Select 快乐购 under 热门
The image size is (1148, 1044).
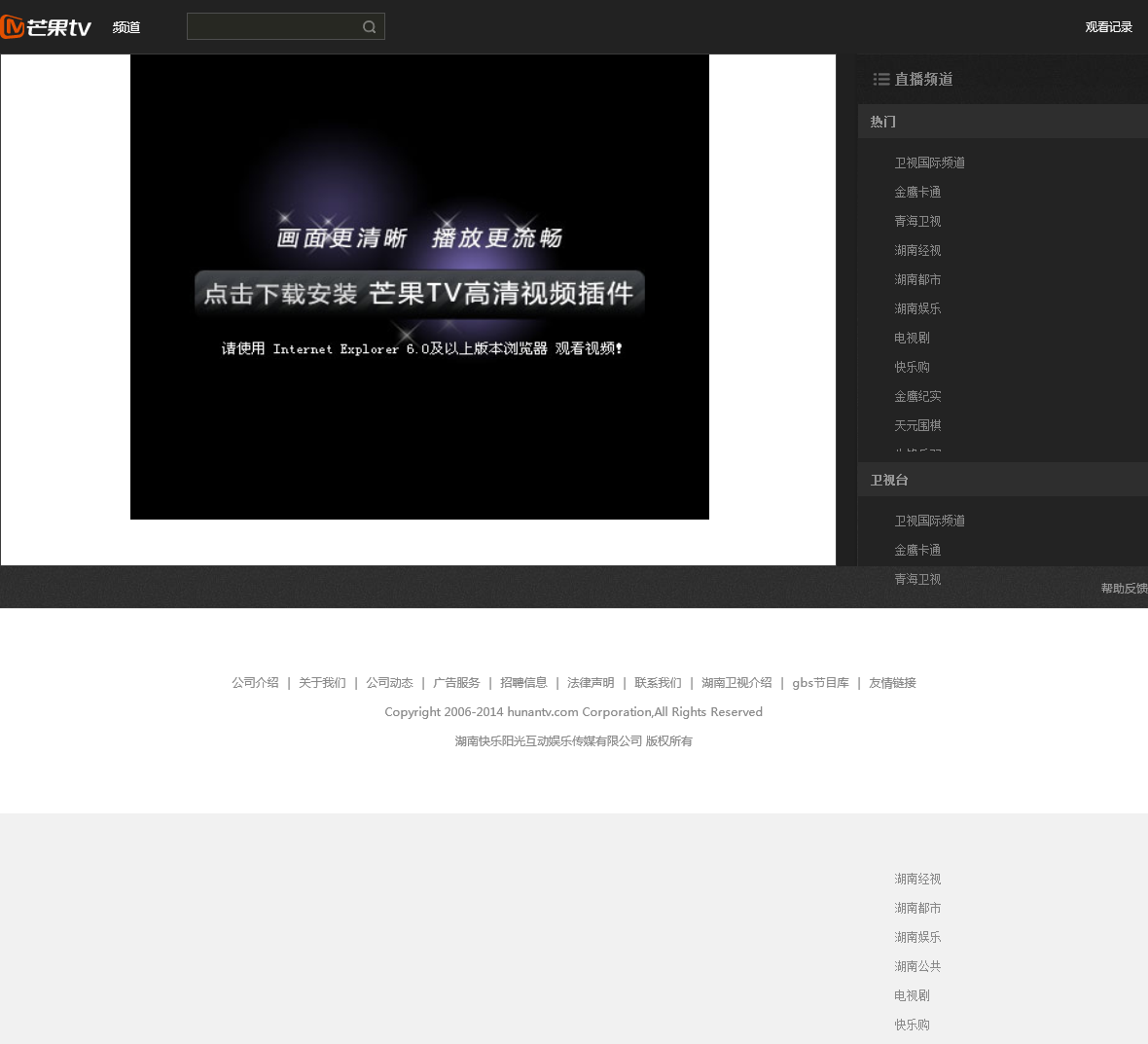(x=912, y=368)
